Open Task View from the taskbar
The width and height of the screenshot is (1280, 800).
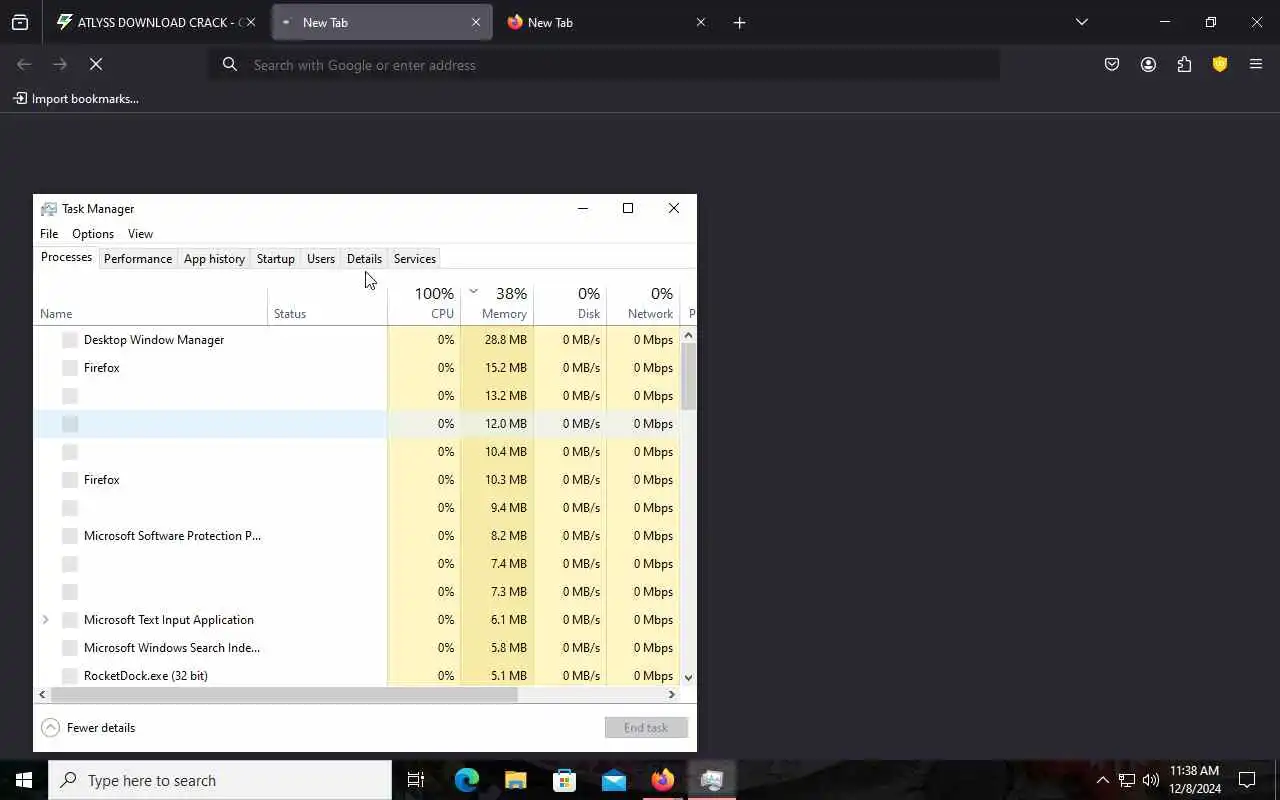coord(416,780)
